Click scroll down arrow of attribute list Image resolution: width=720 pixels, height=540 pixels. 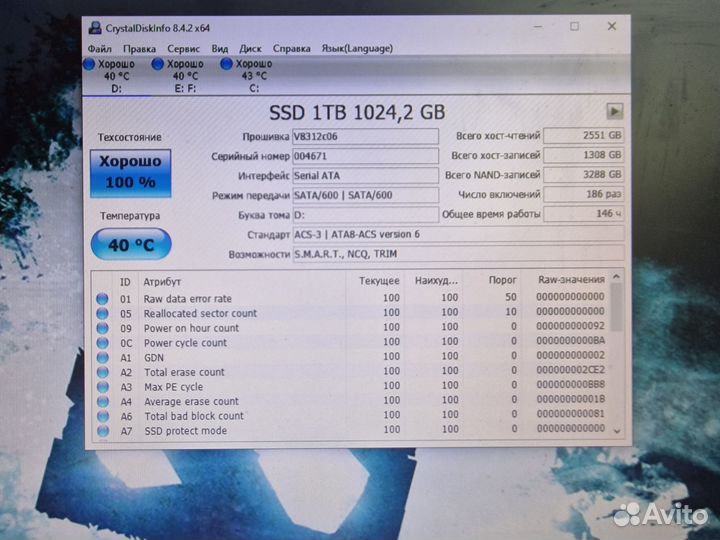click(x=617, y=431)
